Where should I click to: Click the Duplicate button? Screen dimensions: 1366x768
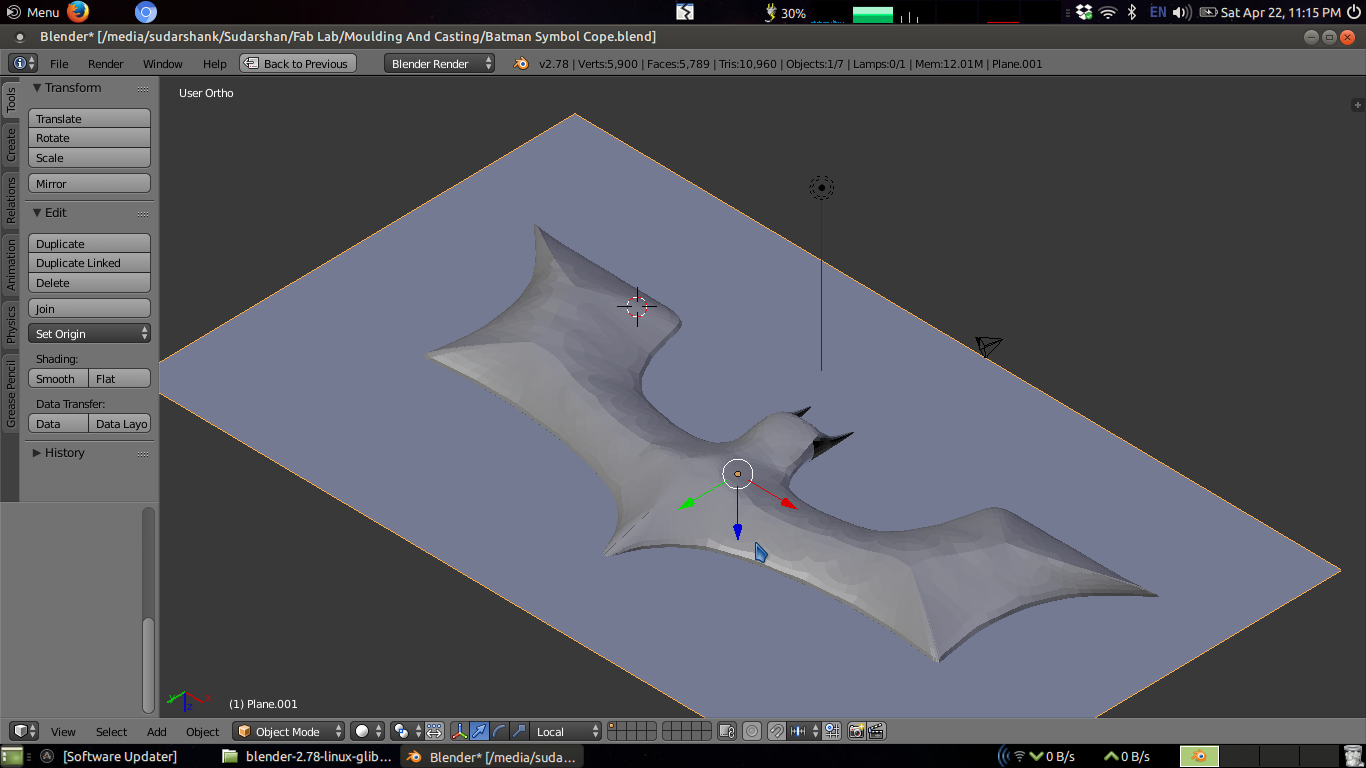click(90, 244)
